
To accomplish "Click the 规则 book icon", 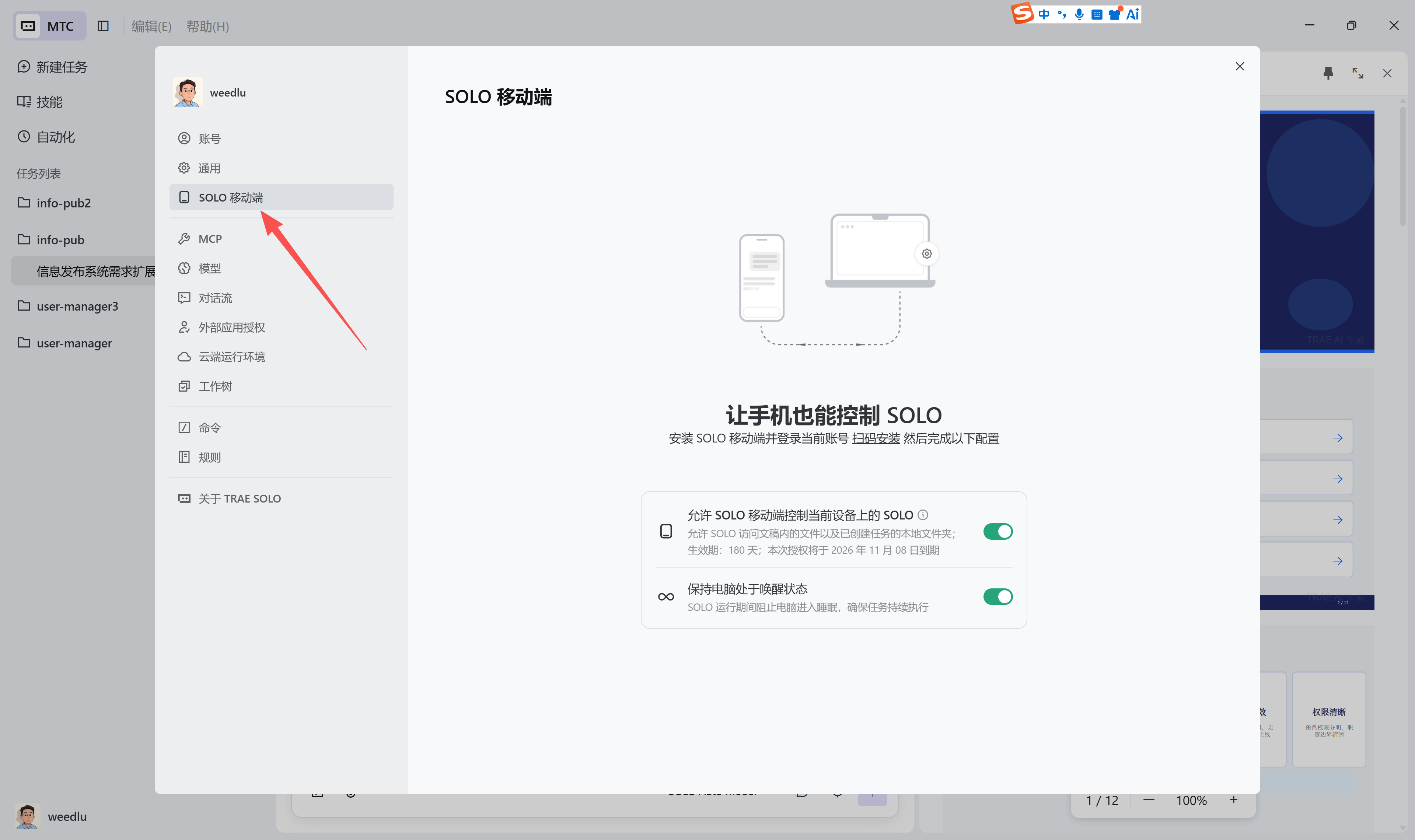I will 184,457.
